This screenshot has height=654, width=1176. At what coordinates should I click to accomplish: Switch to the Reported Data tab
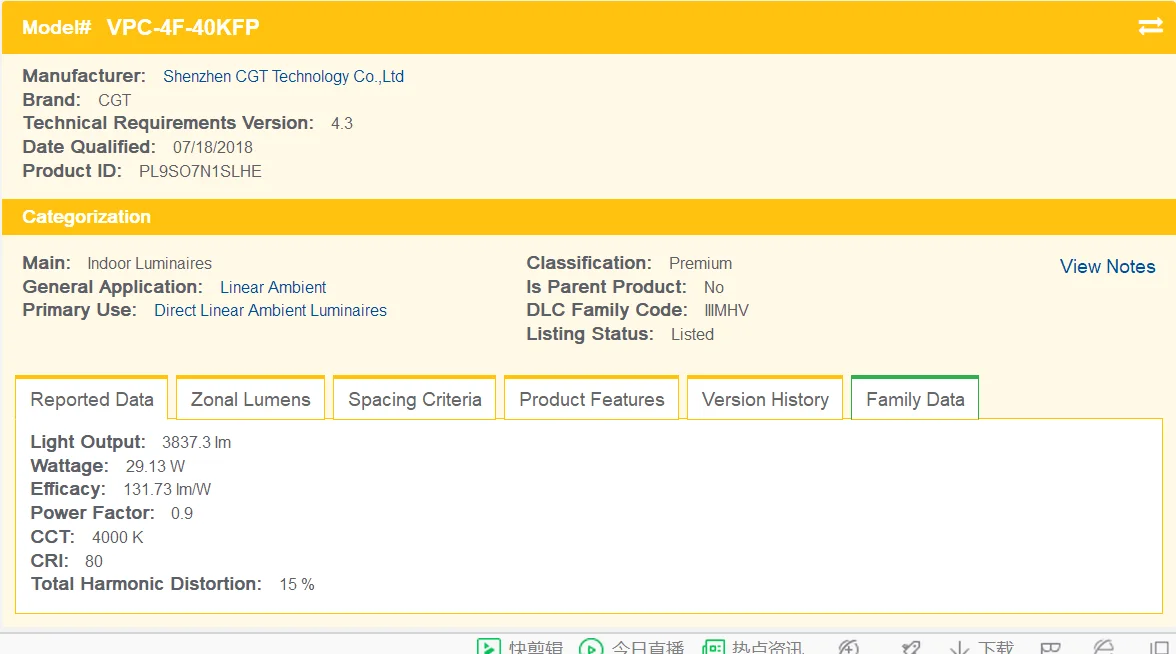92,400
